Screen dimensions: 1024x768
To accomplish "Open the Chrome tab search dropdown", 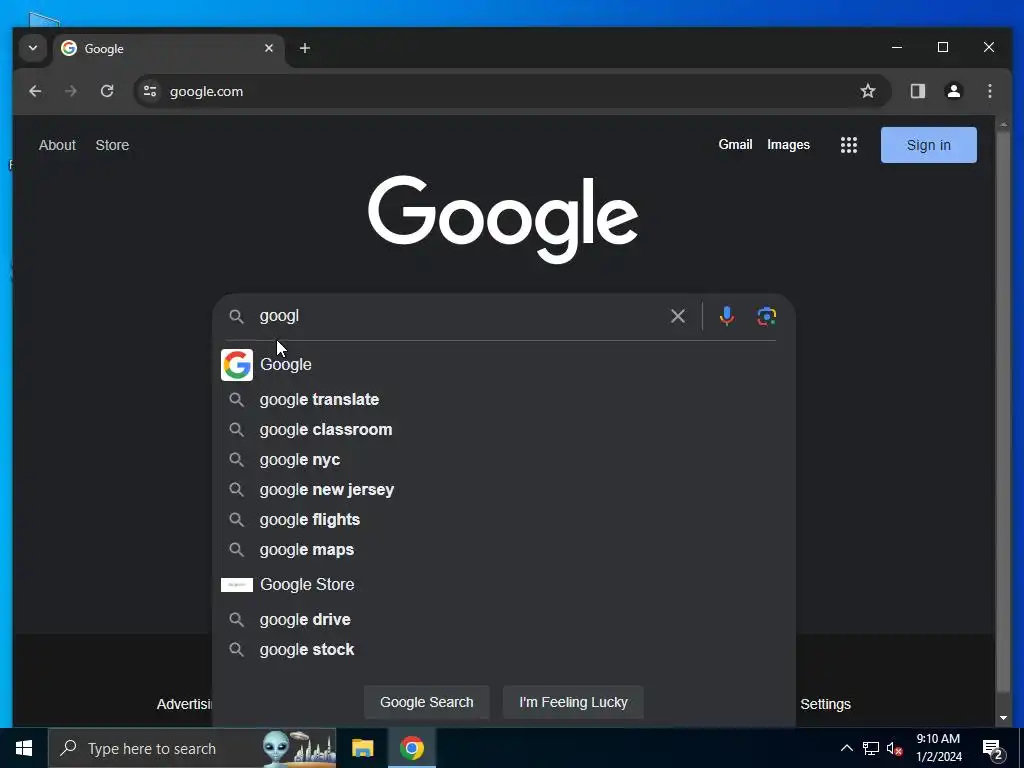I will coord(33,48).
